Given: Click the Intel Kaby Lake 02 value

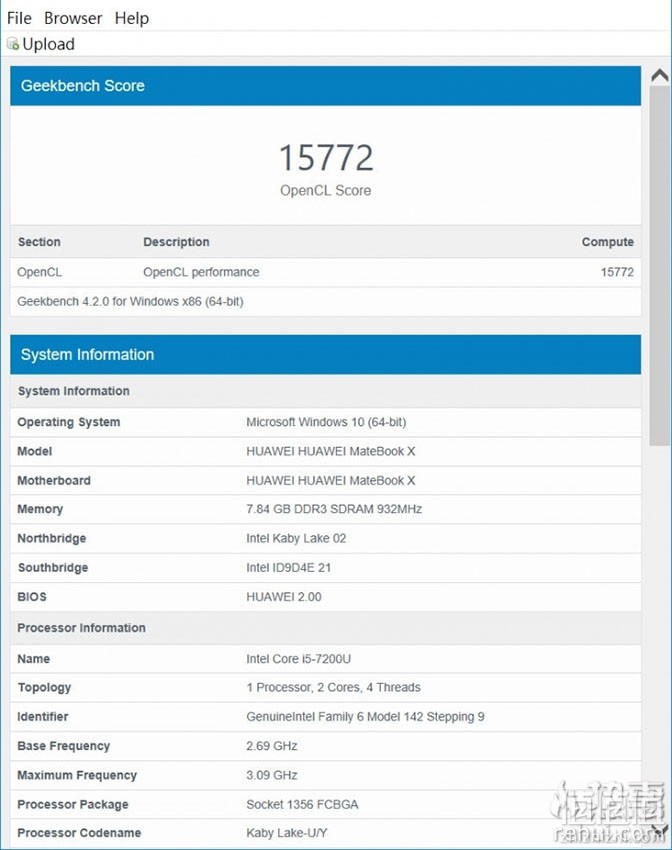Looking at the screenshot, I should pyautogui.click(x=296, y=538).
